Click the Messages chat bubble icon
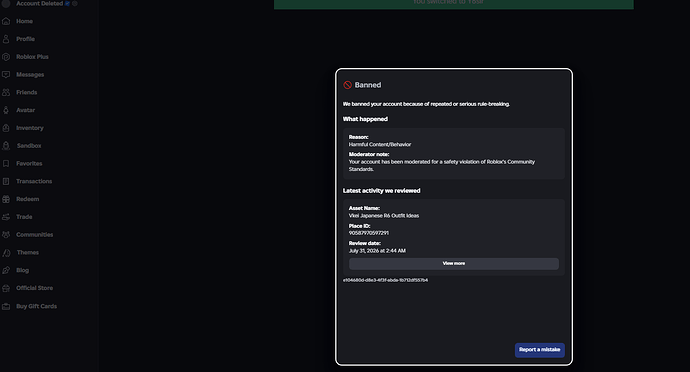The width and height of the screenshot is (690, 372). tap(6, 74)
